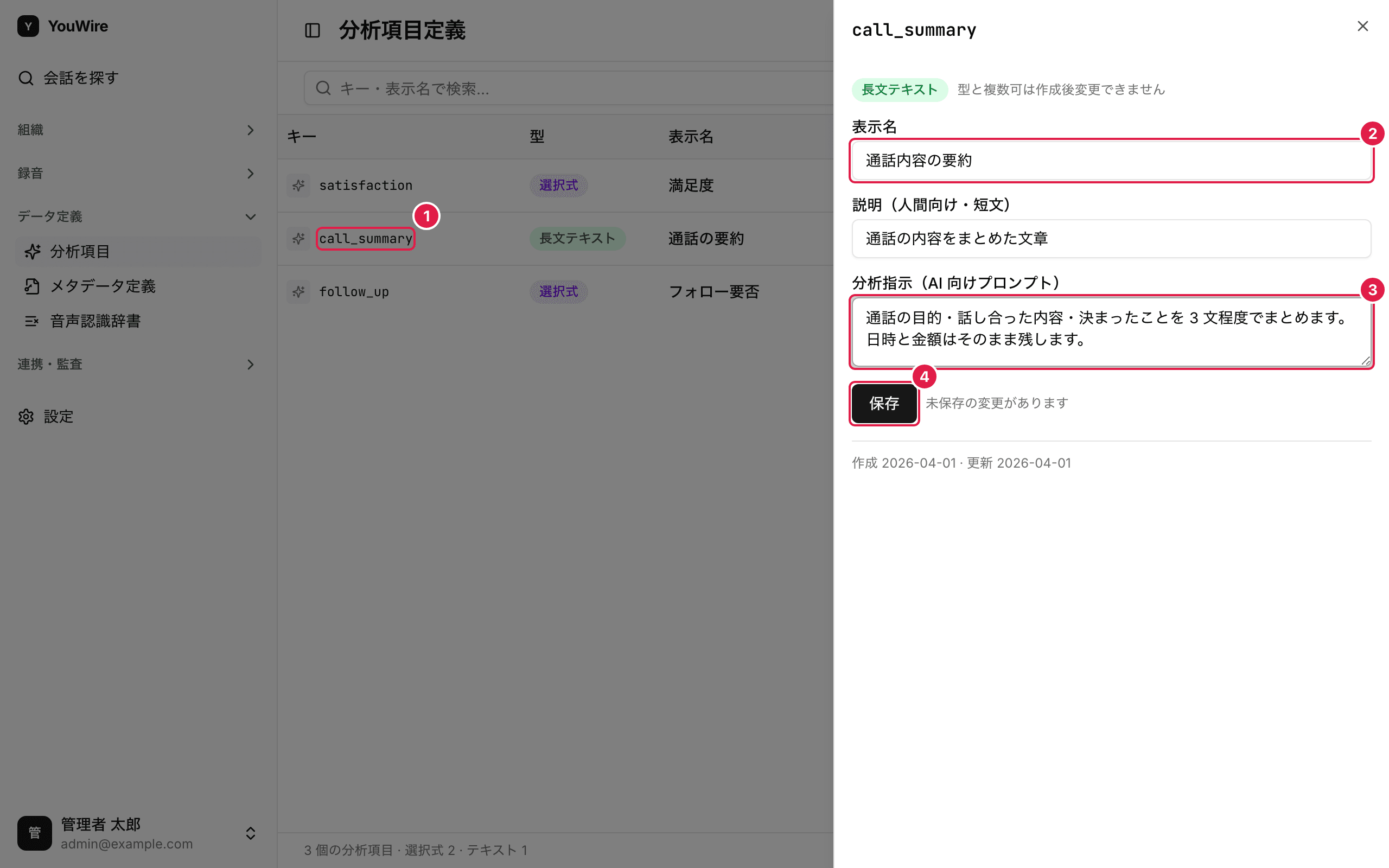Click the resize grip of 分析指示 textarea

[1366, 361]
